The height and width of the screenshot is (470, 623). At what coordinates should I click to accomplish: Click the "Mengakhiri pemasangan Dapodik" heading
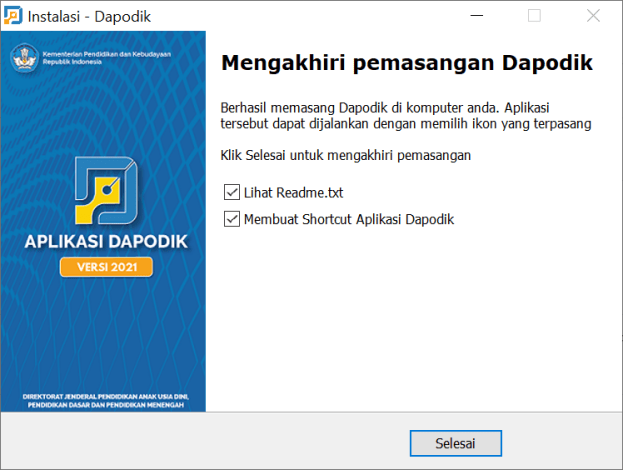[406, 63]
